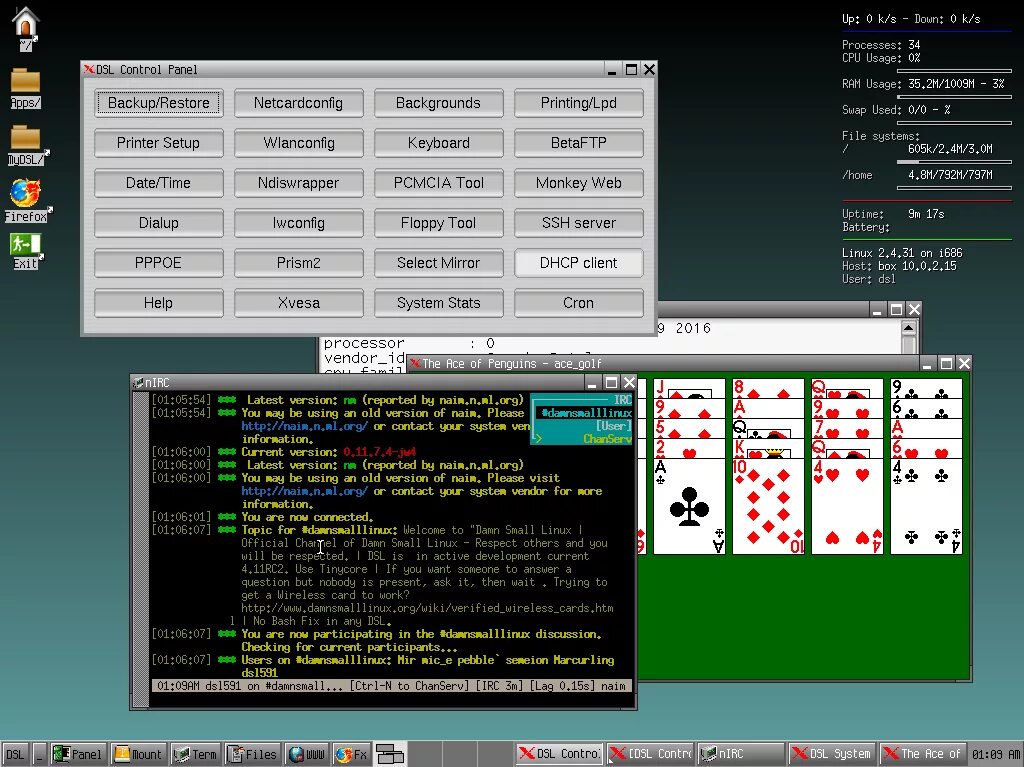Switch to The Ace of Penguins taskbar entry
Viewport: 1024px width, 767px height.
click(x=921, y=754)
